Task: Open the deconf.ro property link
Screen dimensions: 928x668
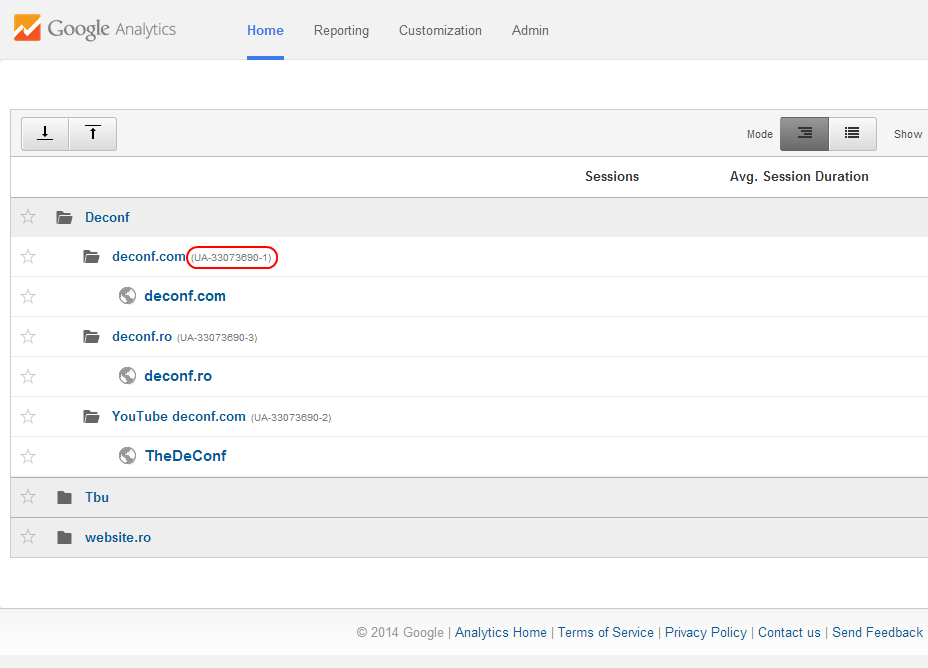Action: pos(142,336)
